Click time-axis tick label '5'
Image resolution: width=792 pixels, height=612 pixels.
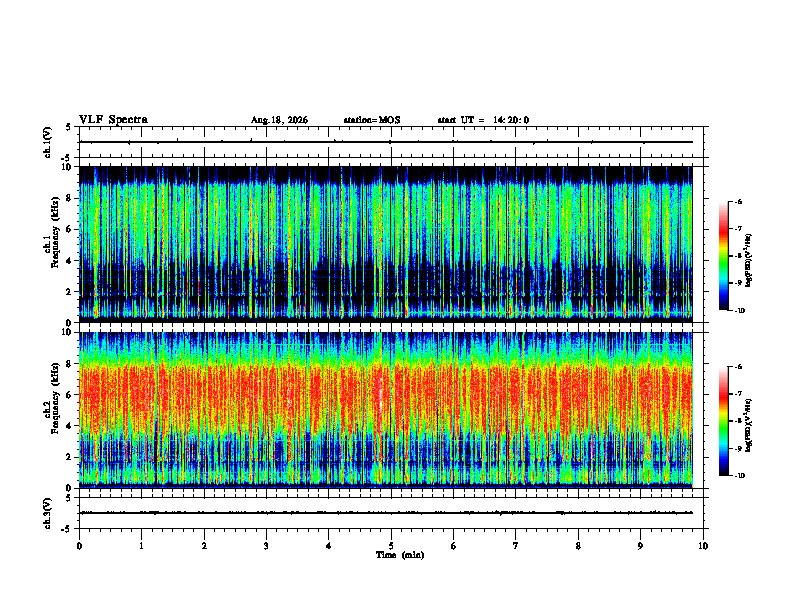pyautogui.click(x=391, y=546)
